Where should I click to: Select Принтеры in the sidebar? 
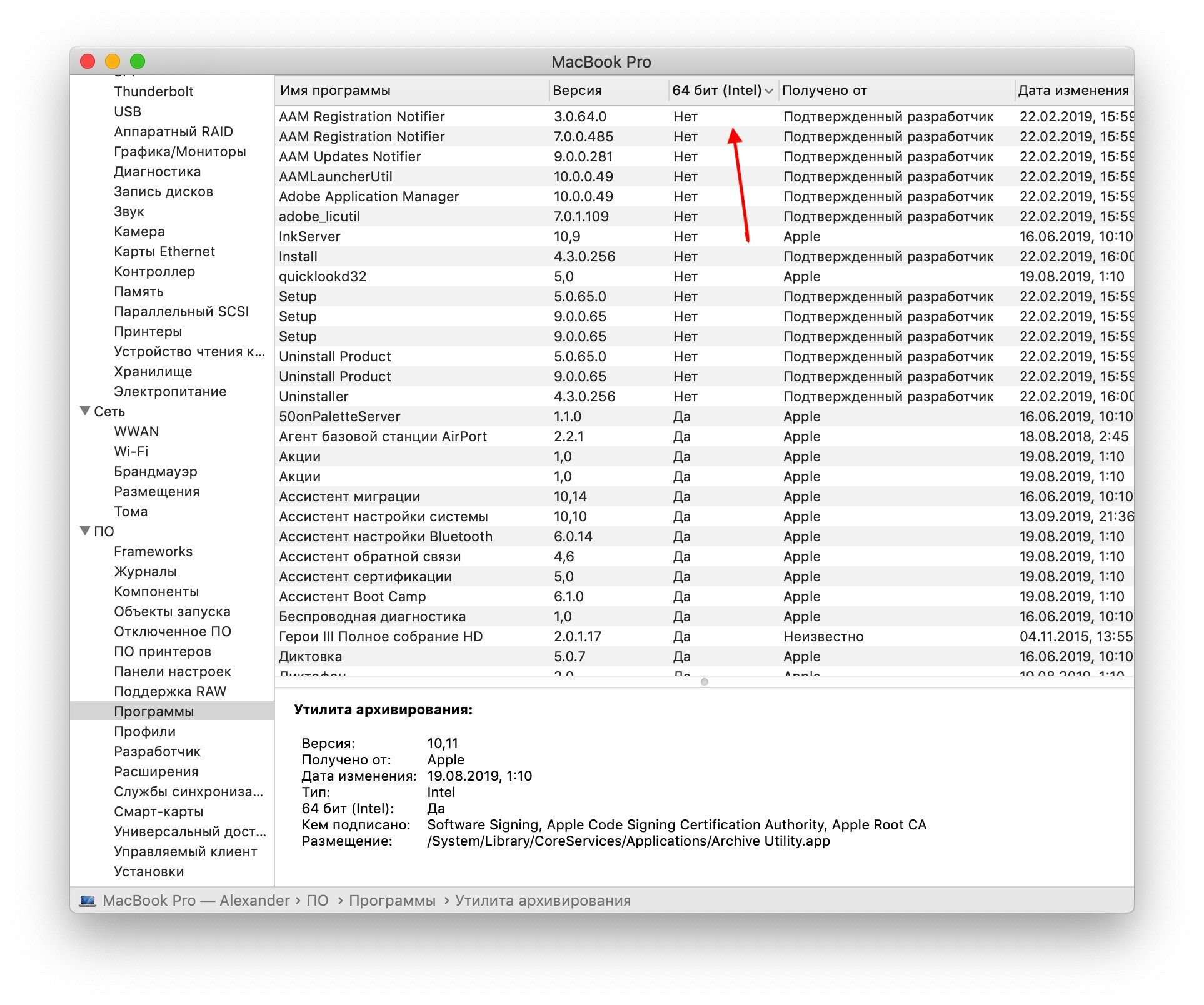[148, 331]
